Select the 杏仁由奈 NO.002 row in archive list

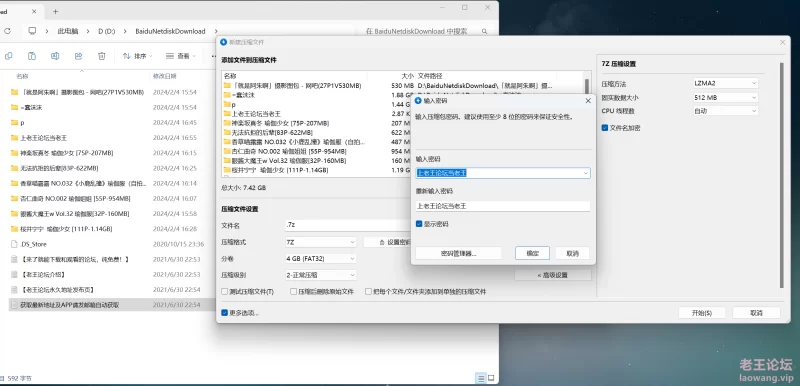pyautogui.click(x=317, y=151)
